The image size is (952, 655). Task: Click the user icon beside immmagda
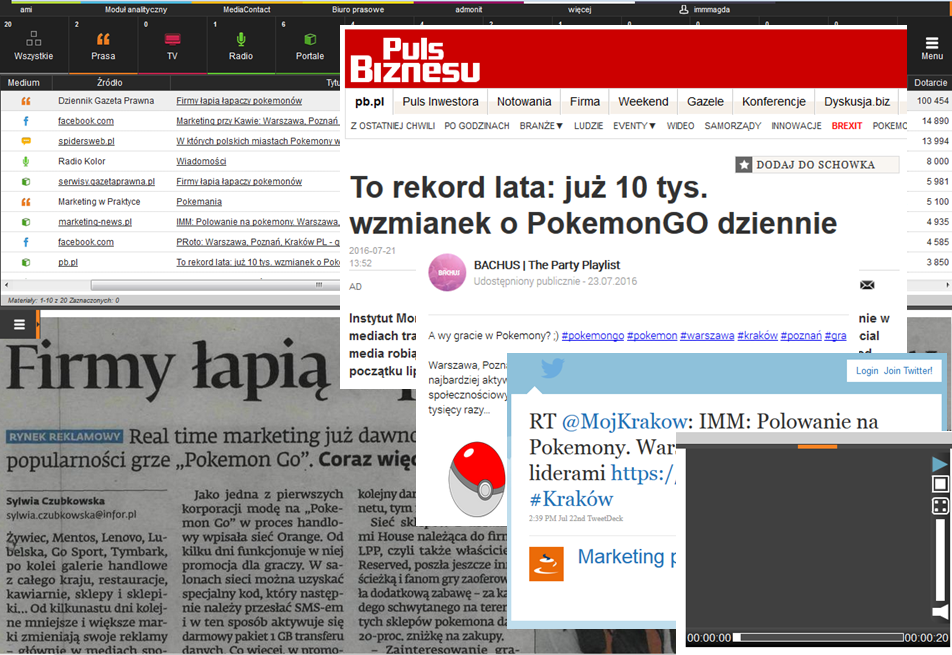coord(684,9)
